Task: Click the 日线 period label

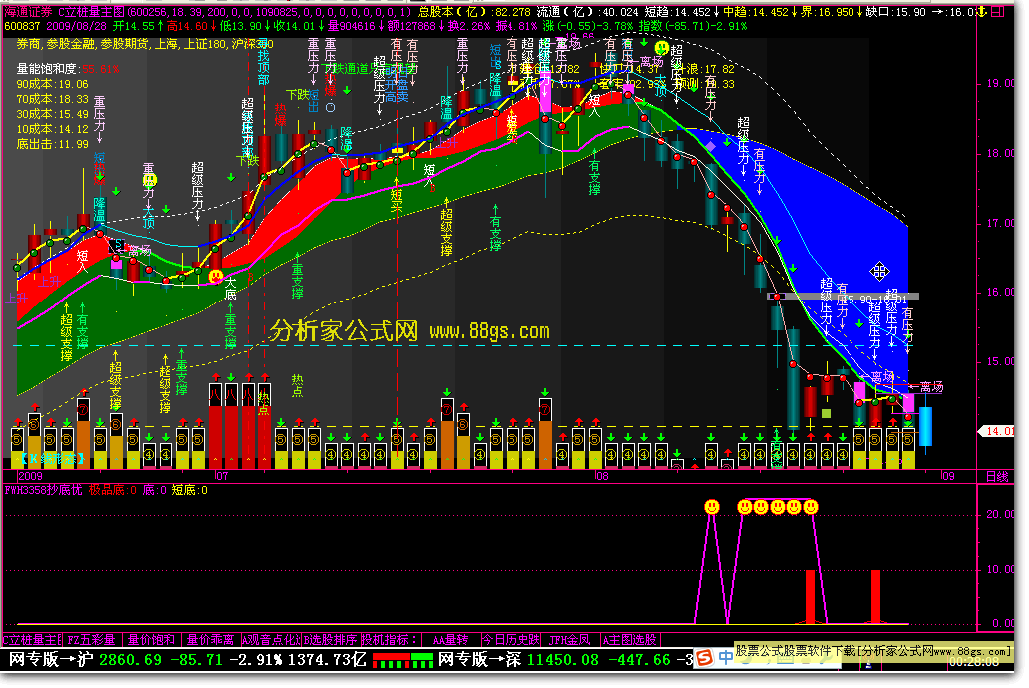Action: pos(997,477)
